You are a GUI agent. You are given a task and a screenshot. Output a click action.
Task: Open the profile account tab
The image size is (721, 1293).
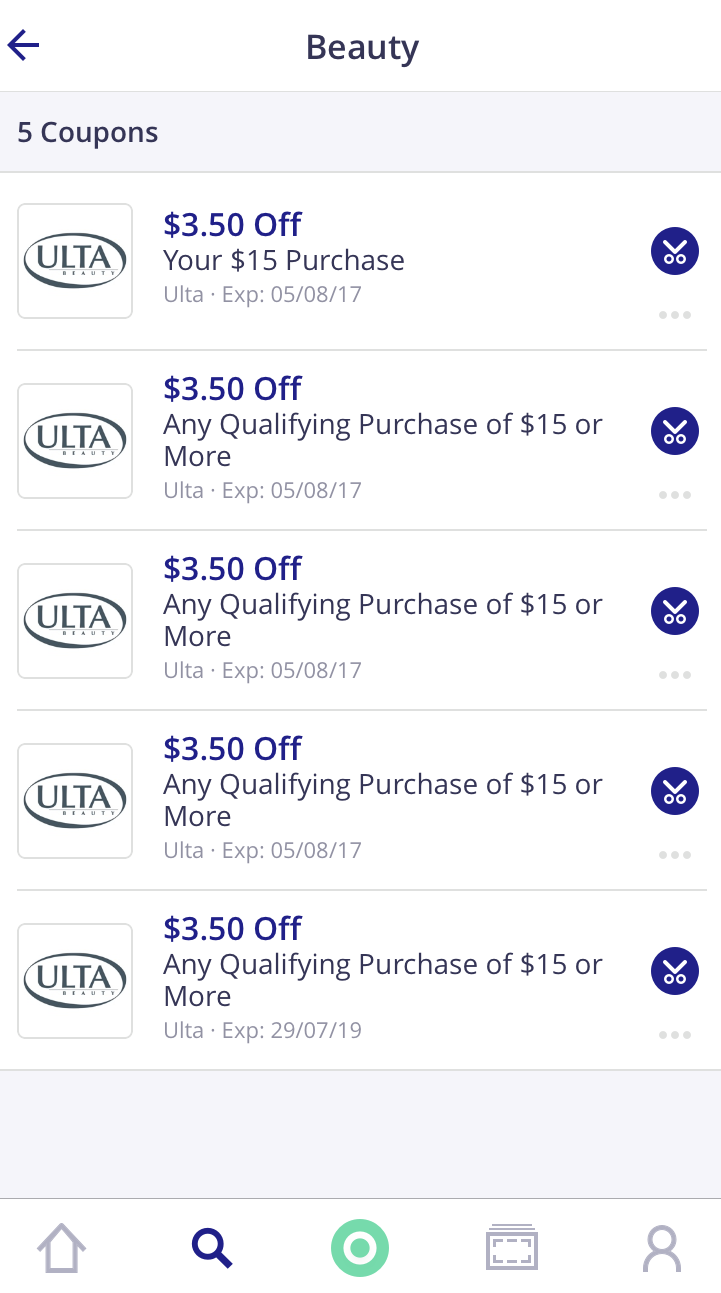[661, 1248]
